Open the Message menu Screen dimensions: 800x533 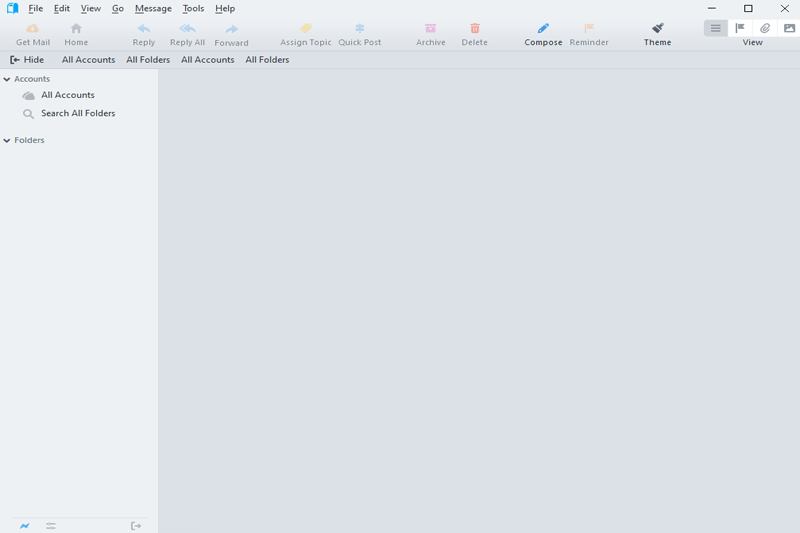(153, 8)
